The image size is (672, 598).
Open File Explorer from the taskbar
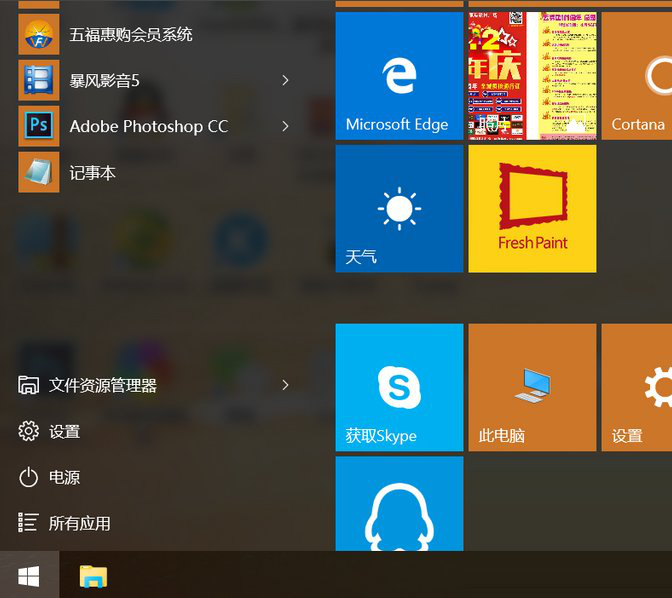point(93,576)
